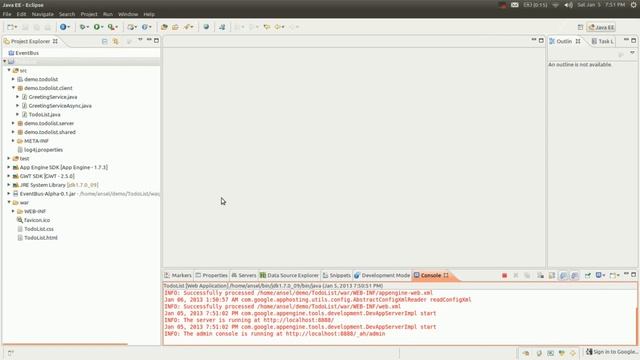Collapse the war folder
The image size is (640, 360).
pos(9,202)
